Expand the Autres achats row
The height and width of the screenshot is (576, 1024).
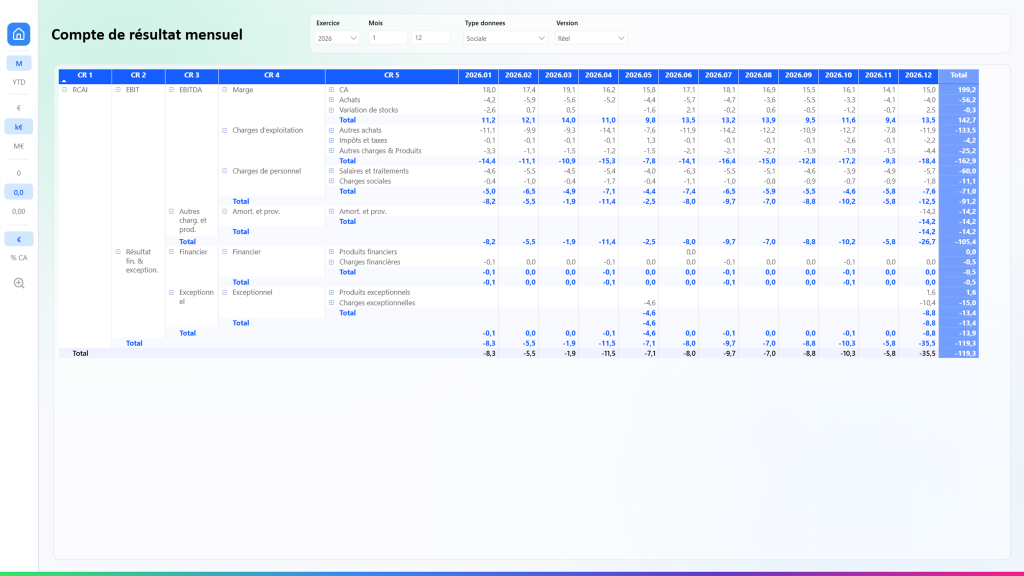tap(332, 130)
